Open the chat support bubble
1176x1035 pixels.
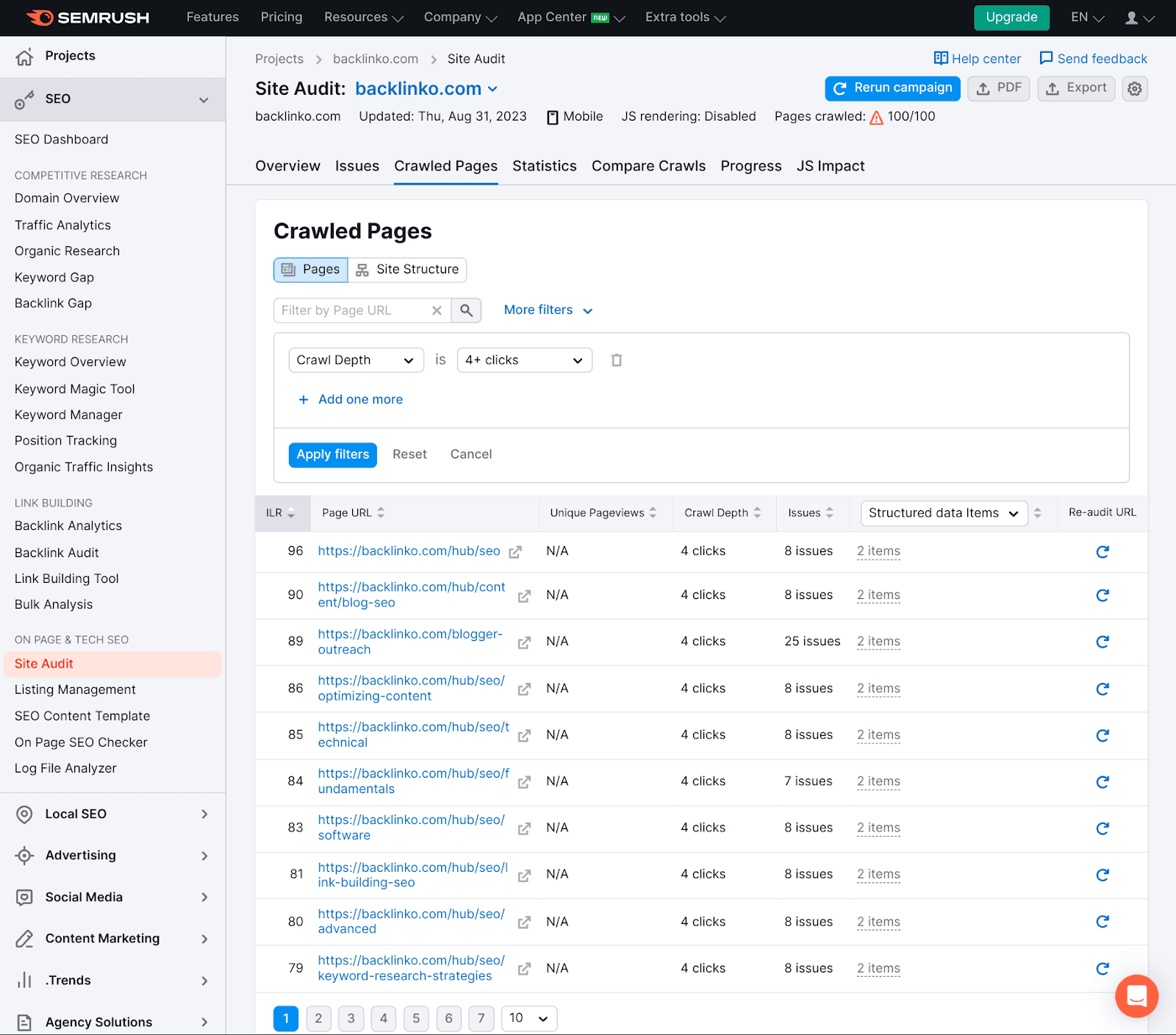coord(1136,996)
